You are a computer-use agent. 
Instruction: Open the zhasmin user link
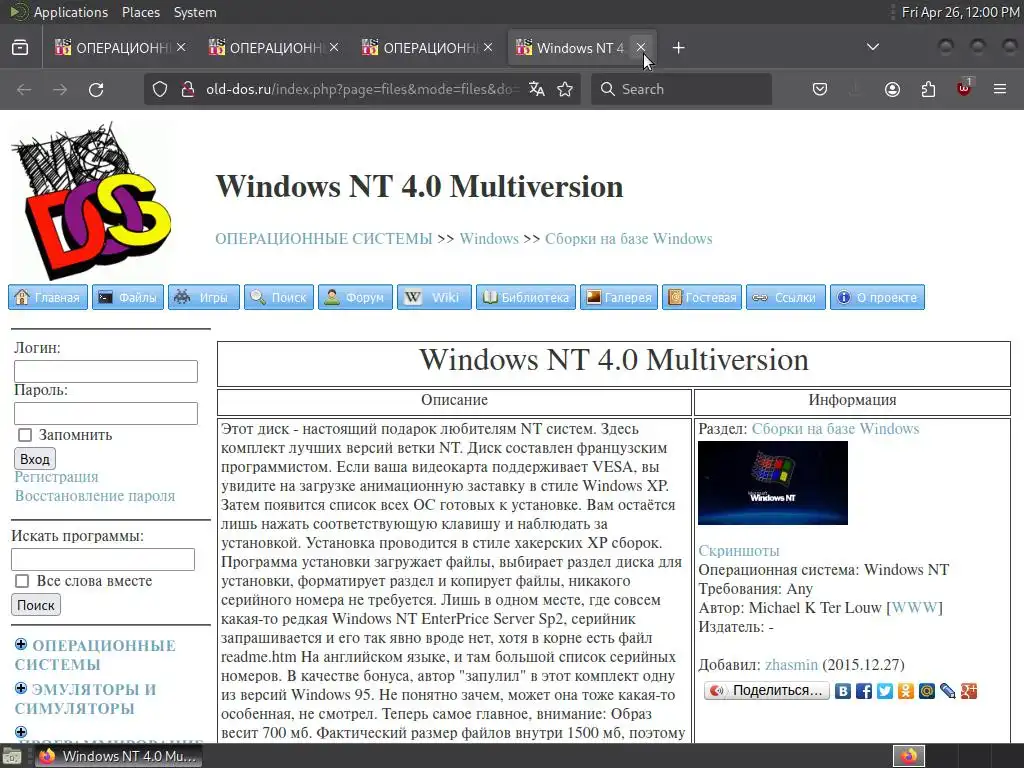791,664
